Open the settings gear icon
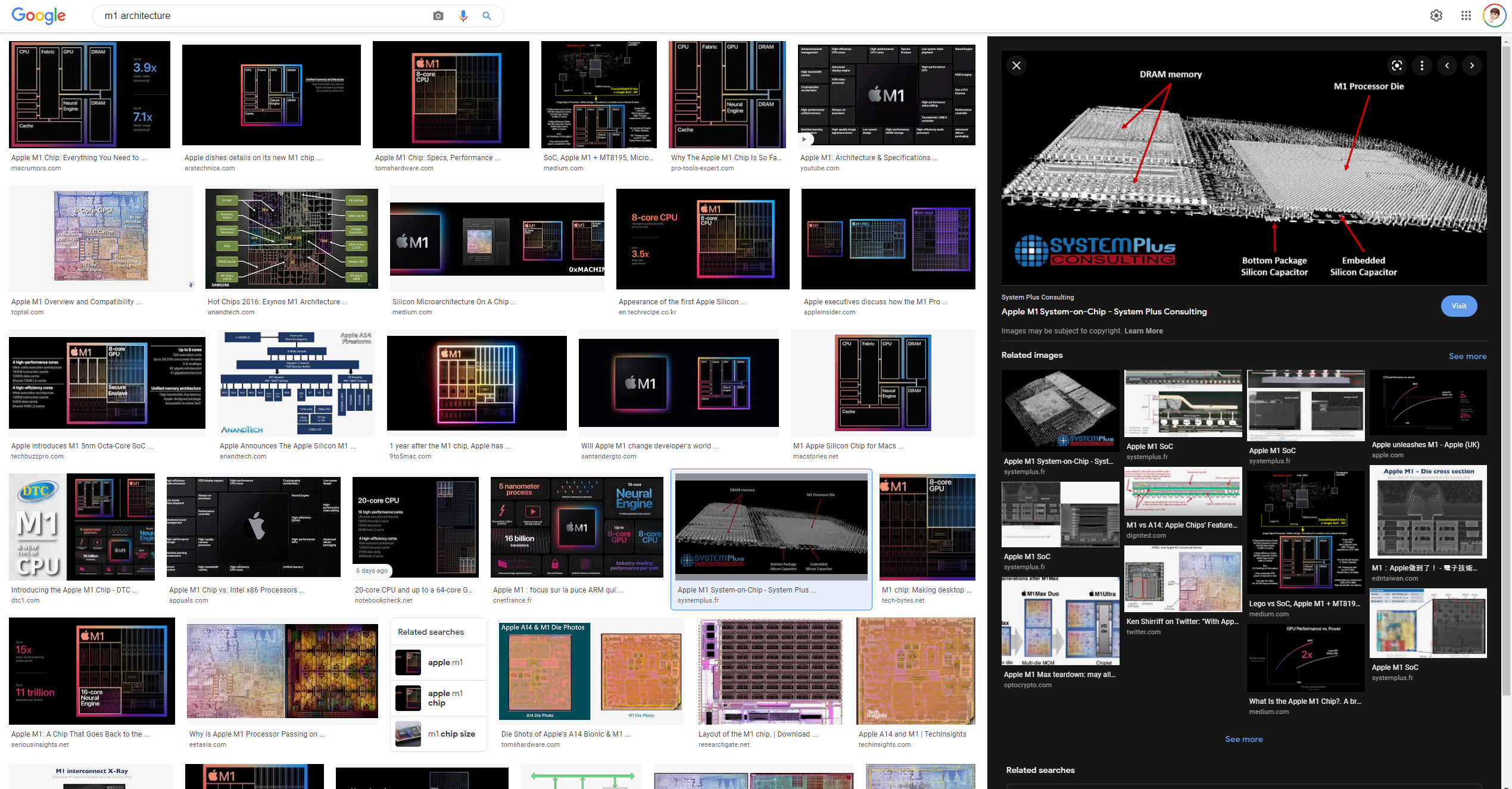 pos(1436,16)
